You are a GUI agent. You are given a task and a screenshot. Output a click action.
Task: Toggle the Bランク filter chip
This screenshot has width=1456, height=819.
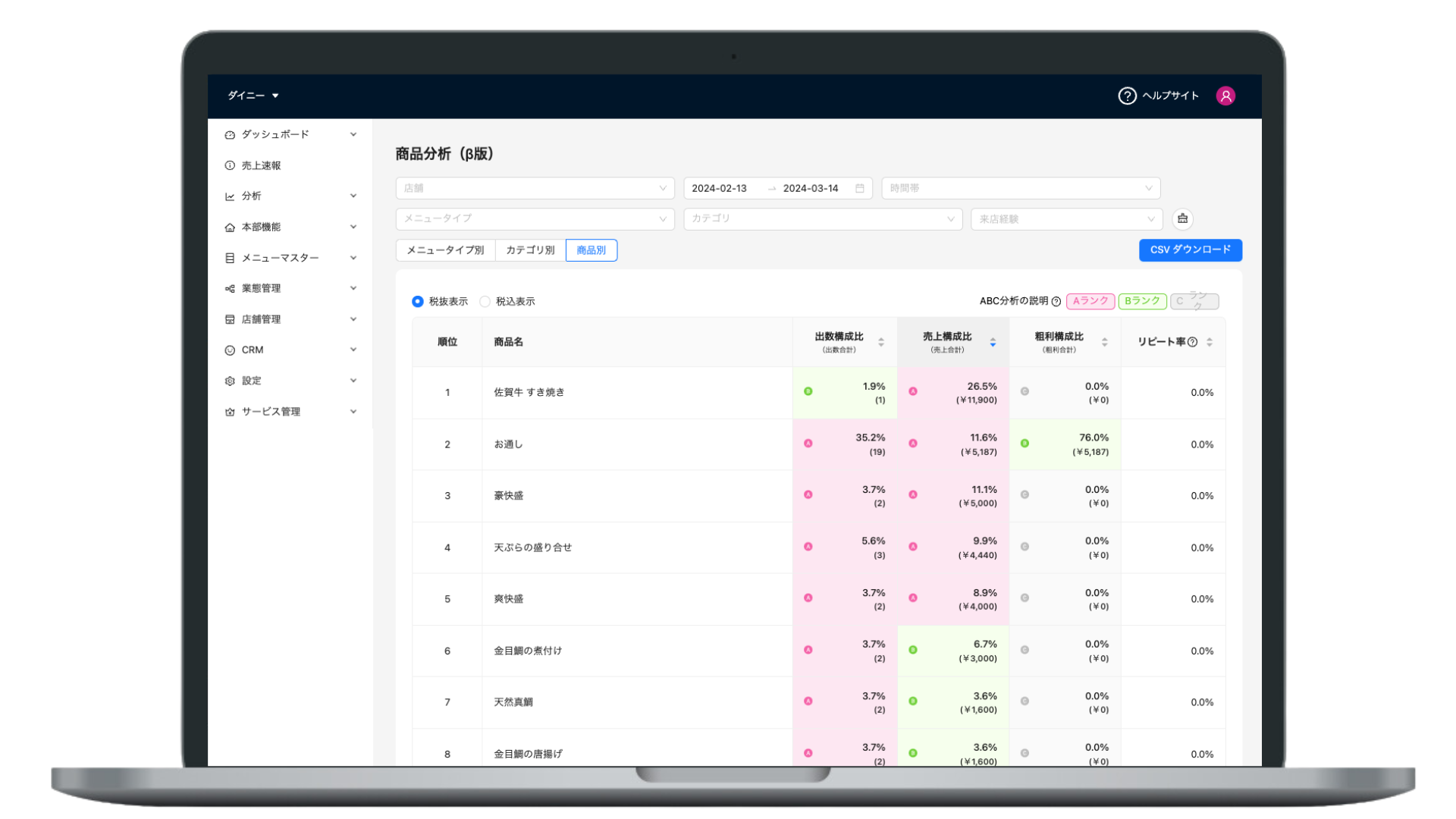(1142, 301)
